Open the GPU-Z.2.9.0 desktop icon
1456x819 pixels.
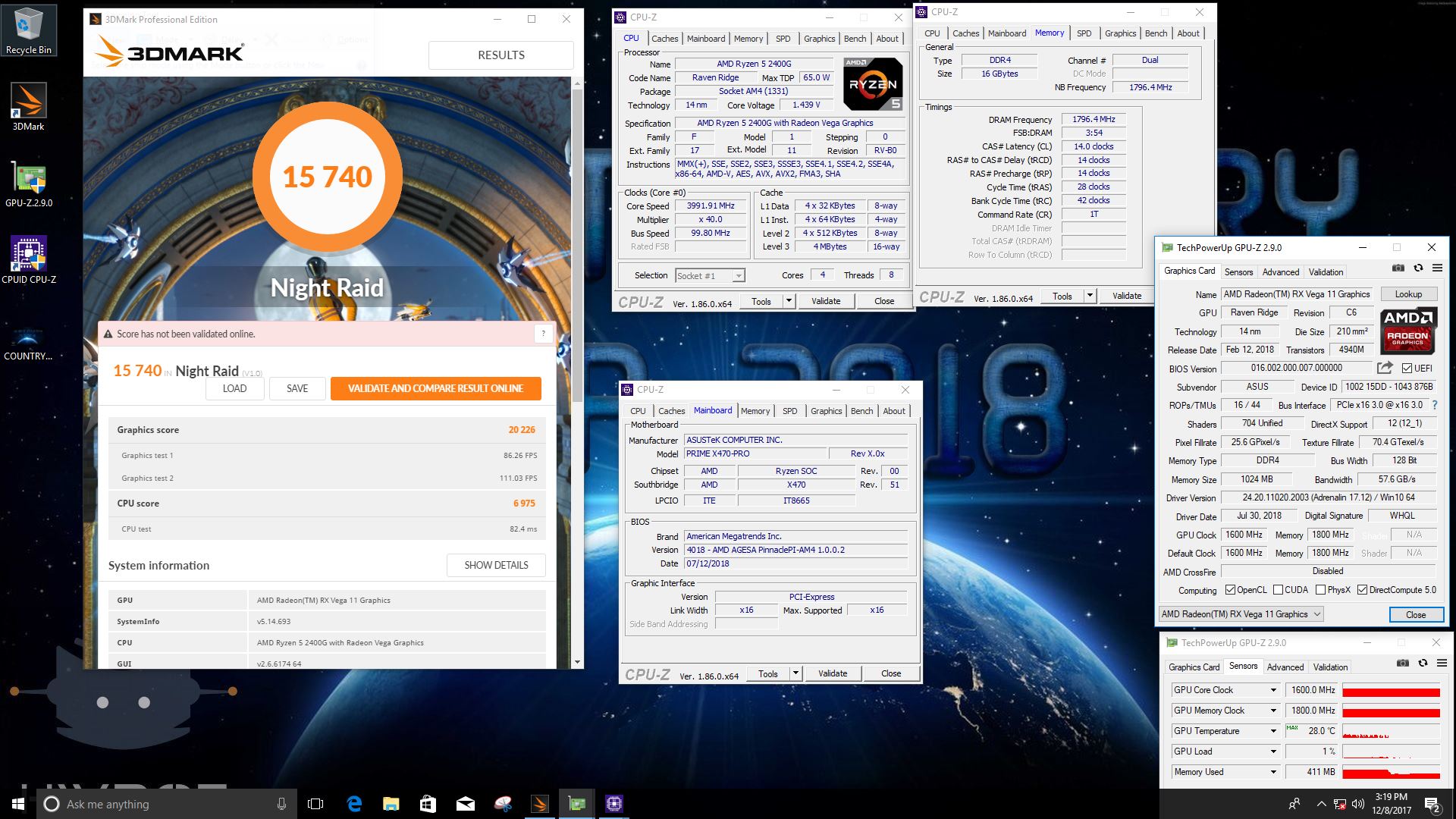tap(29, 184)
